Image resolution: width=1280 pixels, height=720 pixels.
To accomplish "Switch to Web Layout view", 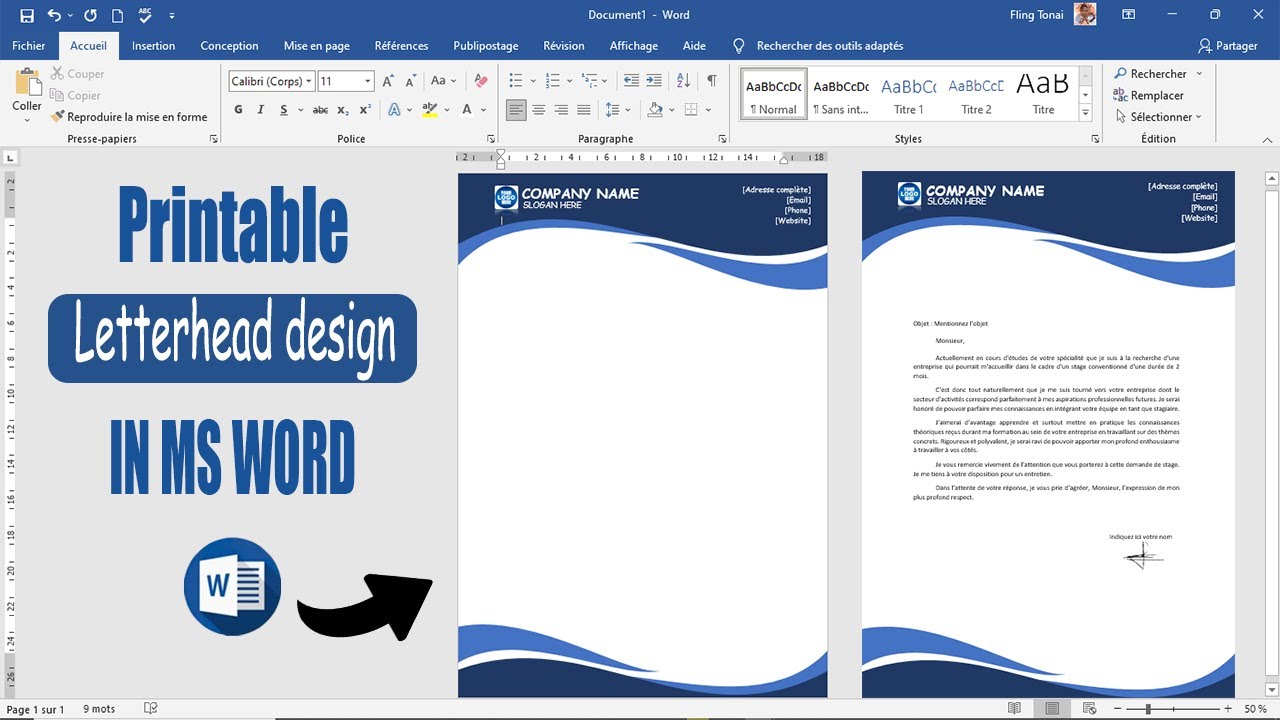I will 1089,708.
